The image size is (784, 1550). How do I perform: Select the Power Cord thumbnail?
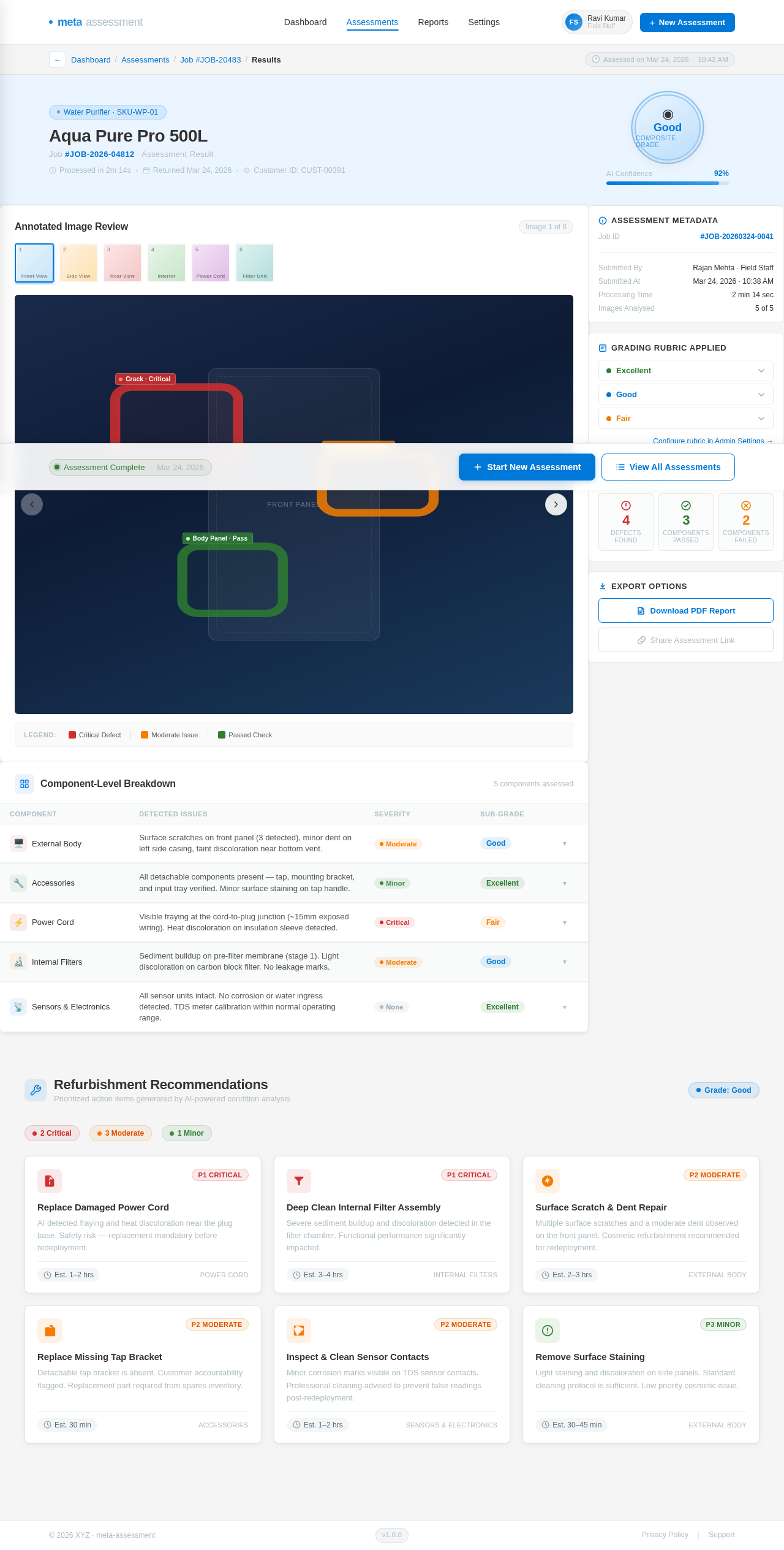click(211, 263)
